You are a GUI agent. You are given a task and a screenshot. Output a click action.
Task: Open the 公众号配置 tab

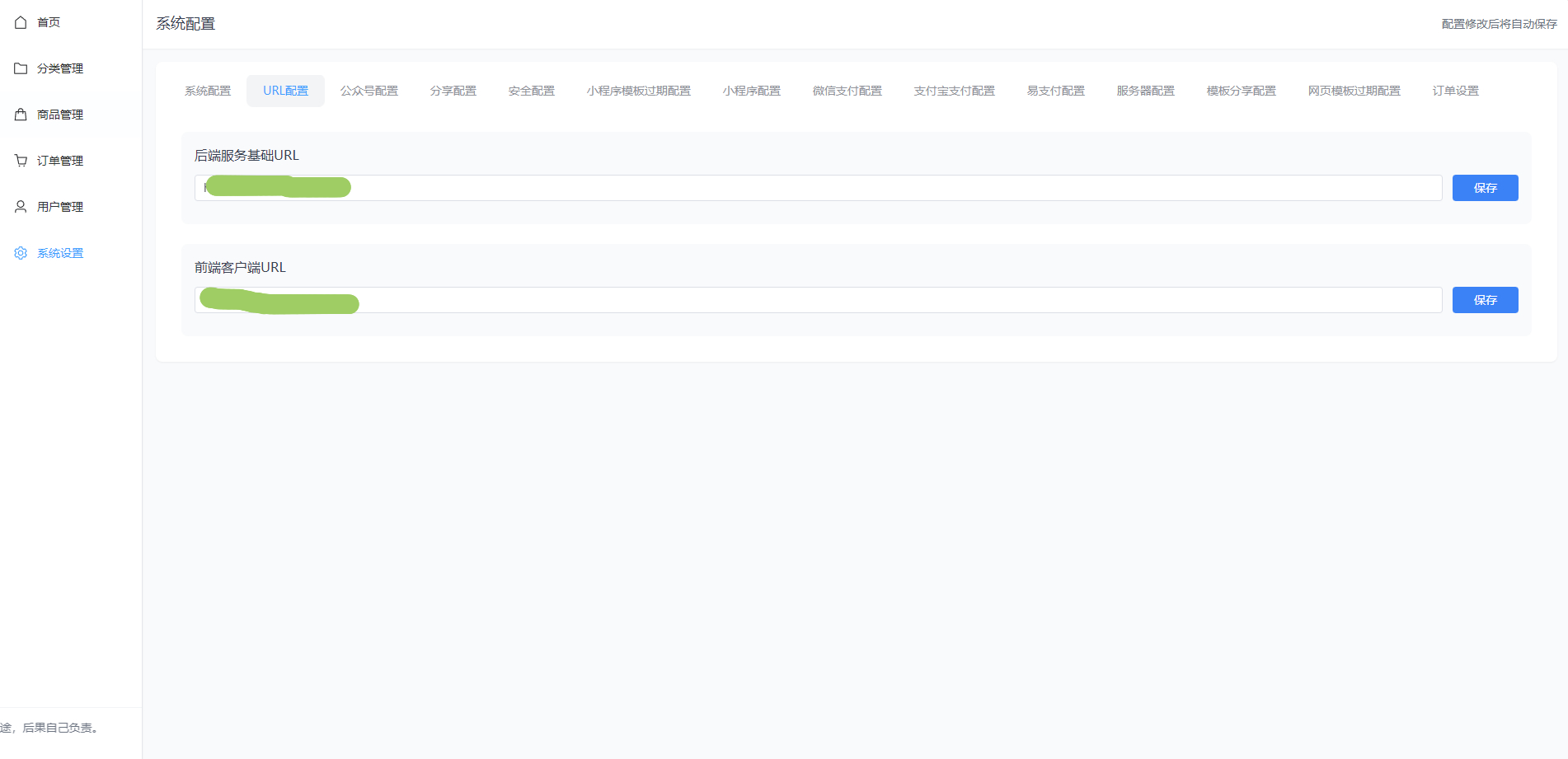pyautogui.click(x=369, y=91)
